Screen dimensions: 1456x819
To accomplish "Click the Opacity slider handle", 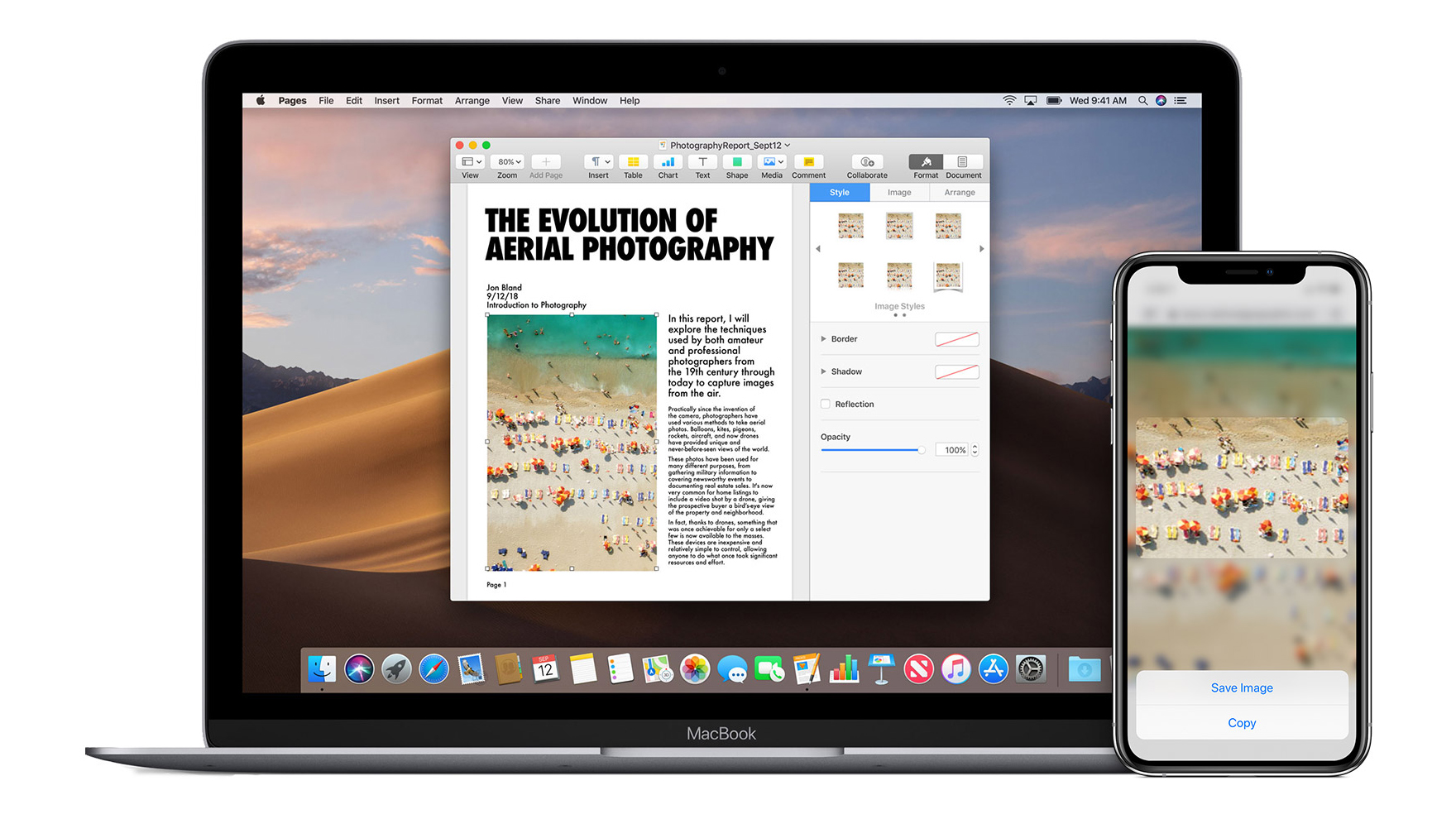I will [921, 450].
